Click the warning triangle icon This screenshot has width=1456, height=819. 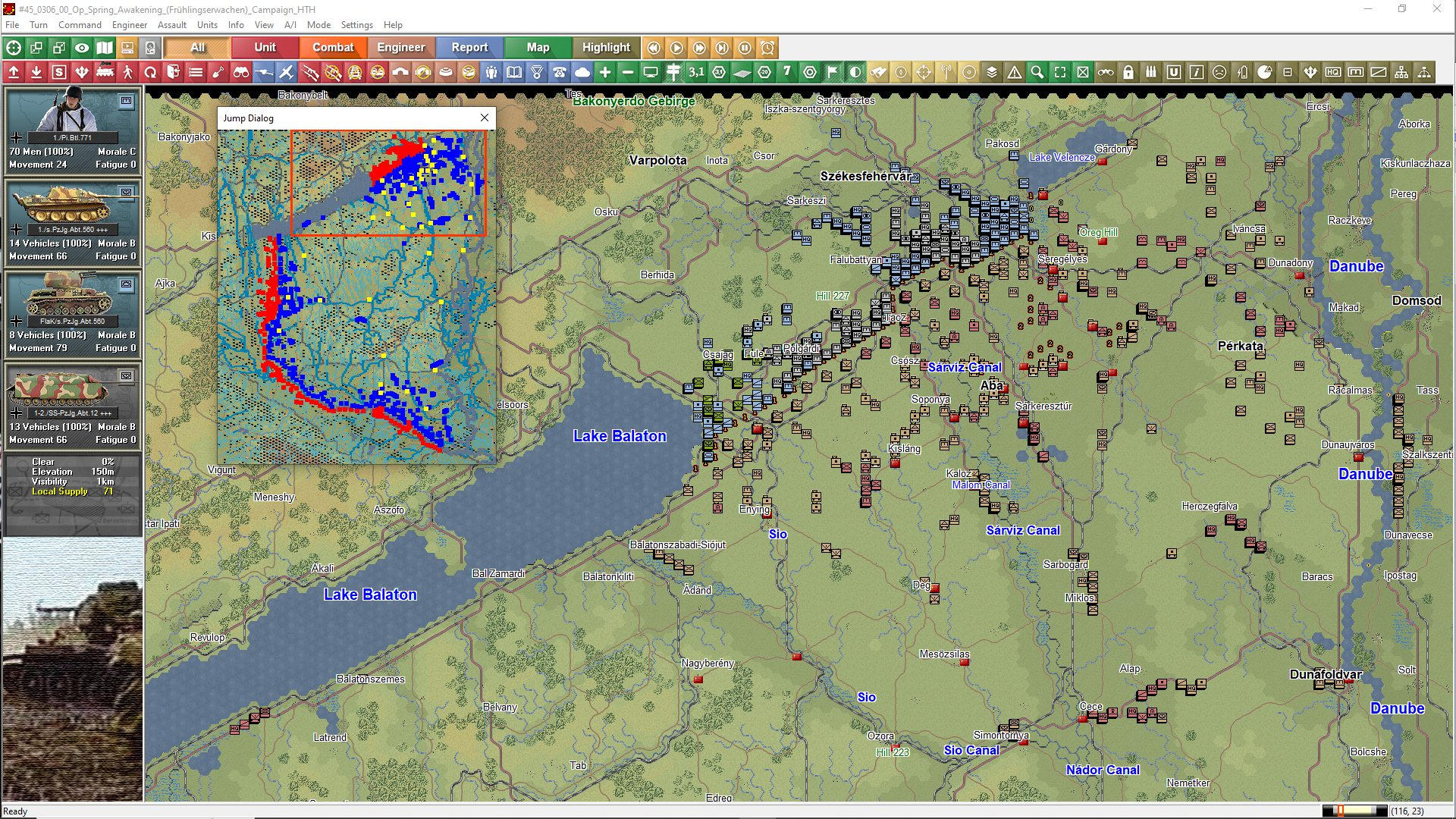tap(1015, 73)
